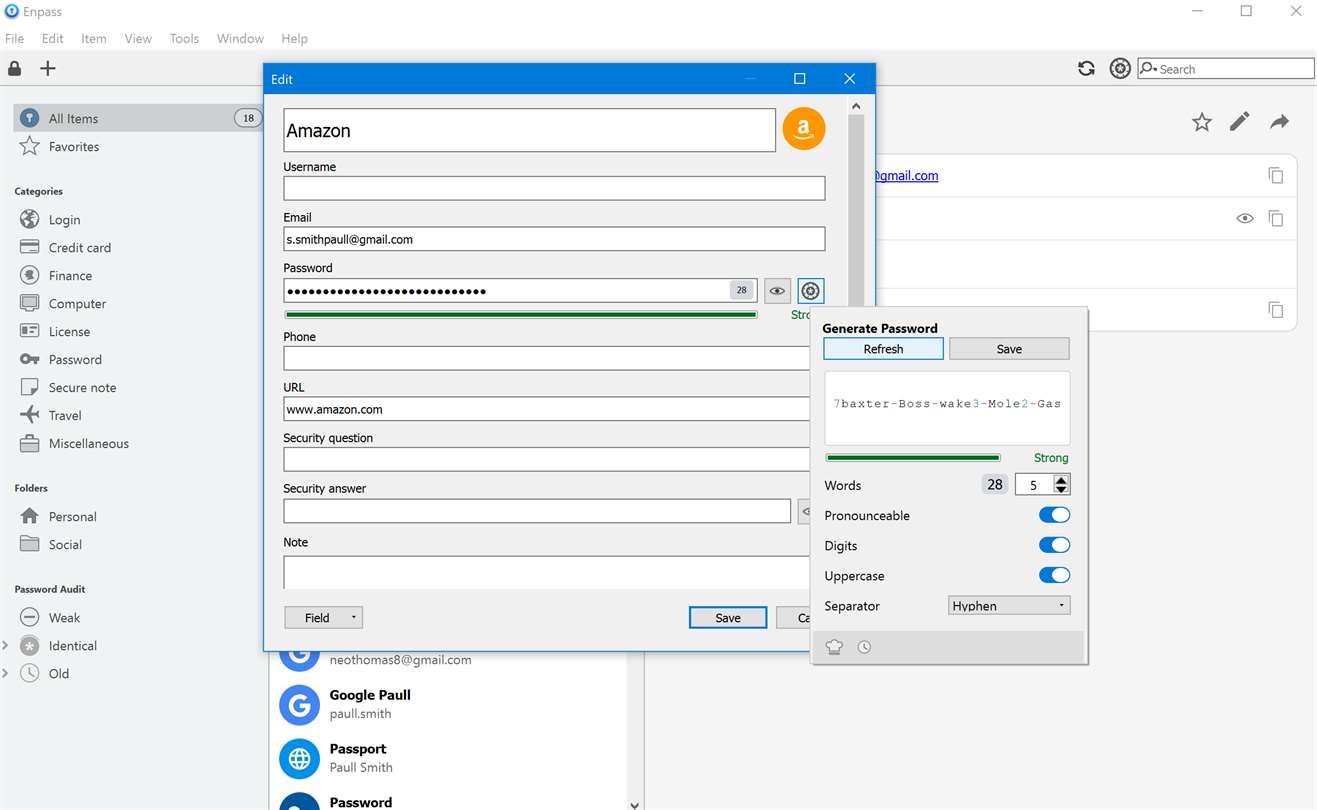The image size is (1317, 810).
Task: Decrease the Words count with down arrow
Action: click(x=1062, y=490)
